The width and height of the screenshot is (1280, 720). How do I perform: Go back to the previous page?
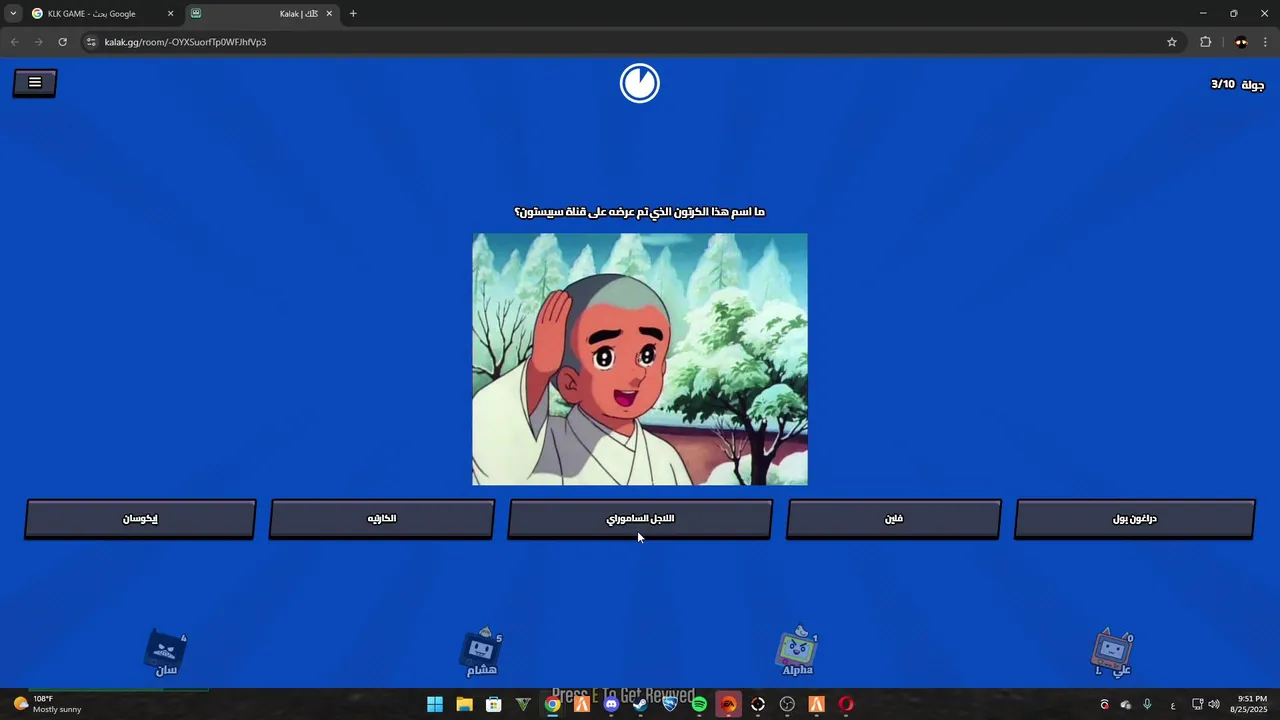coord(14,42)
